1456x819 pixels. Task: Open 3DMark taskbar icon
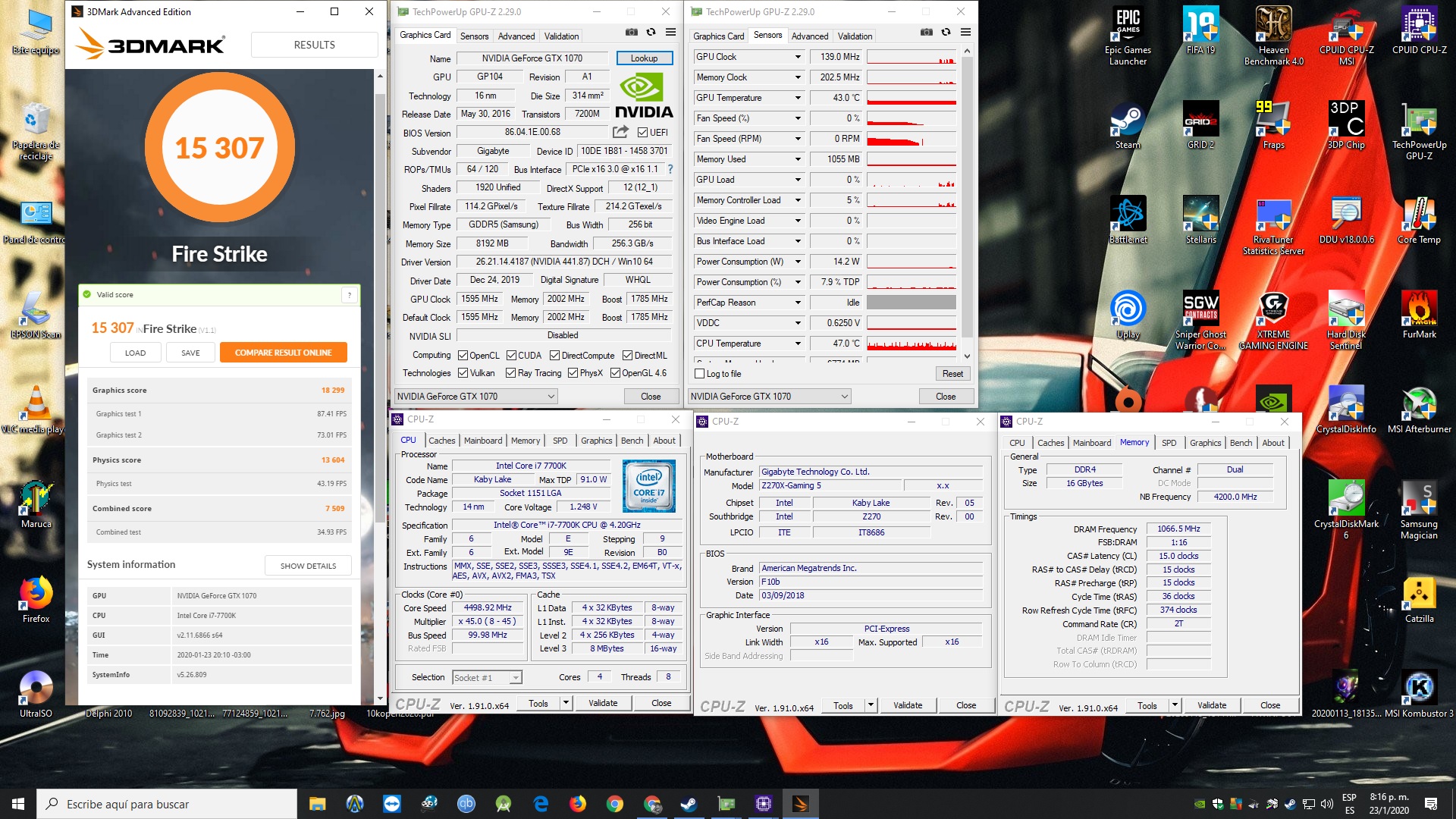pyautogui.click(x=800, y=804)
